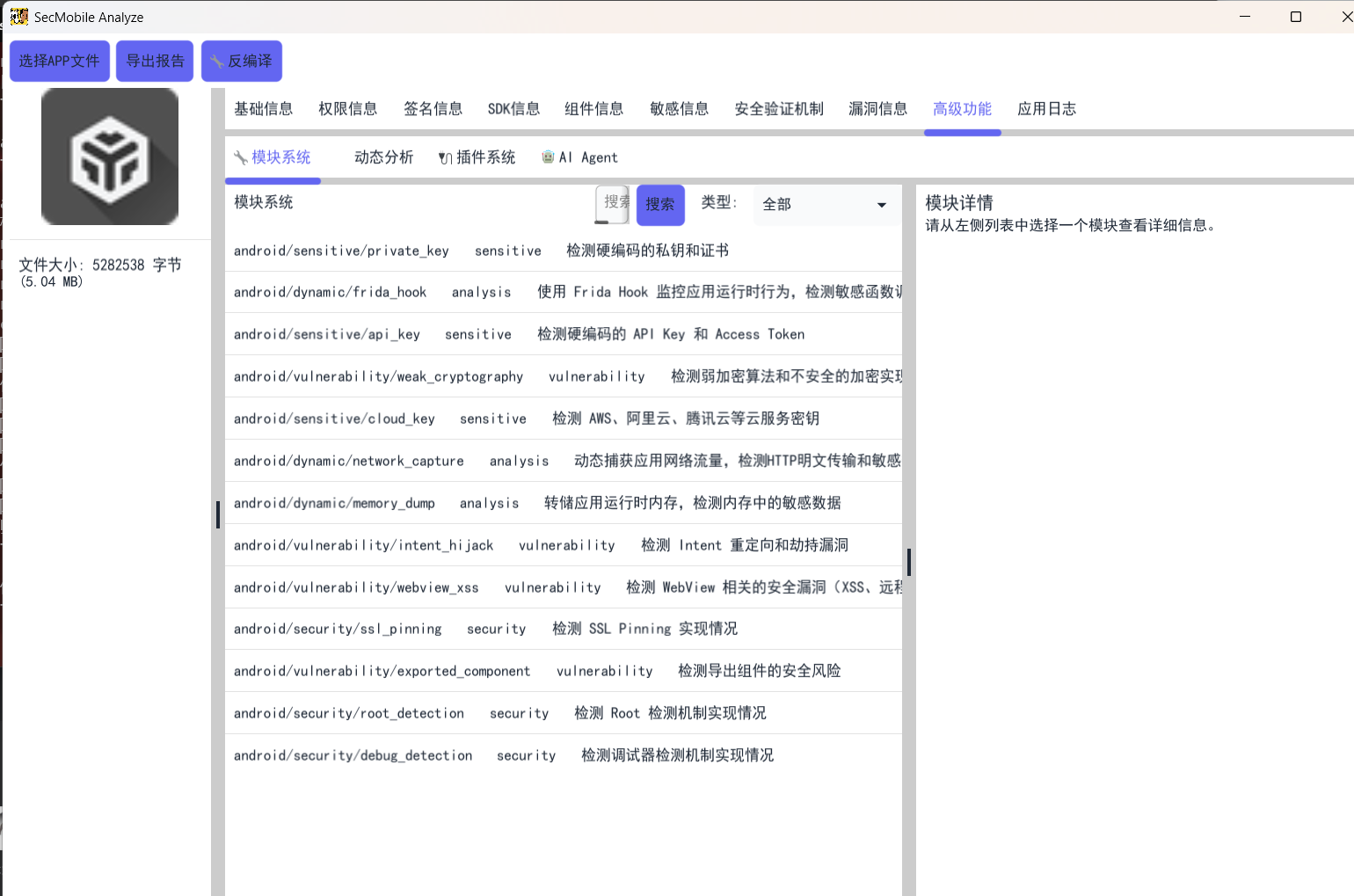Switch to the 权限信息 tab
The image size is (1354, 896).
pyautogui.click(x=347, y=108)
